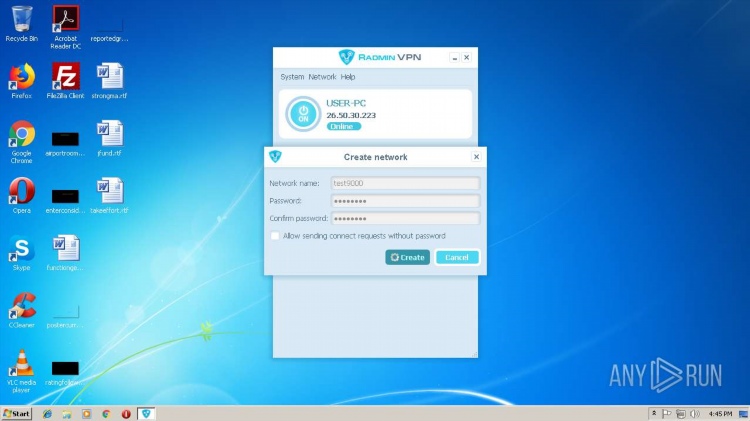Open the Help menu in Radmin VPN
750x421 pixels.
(x=348, y=77)
